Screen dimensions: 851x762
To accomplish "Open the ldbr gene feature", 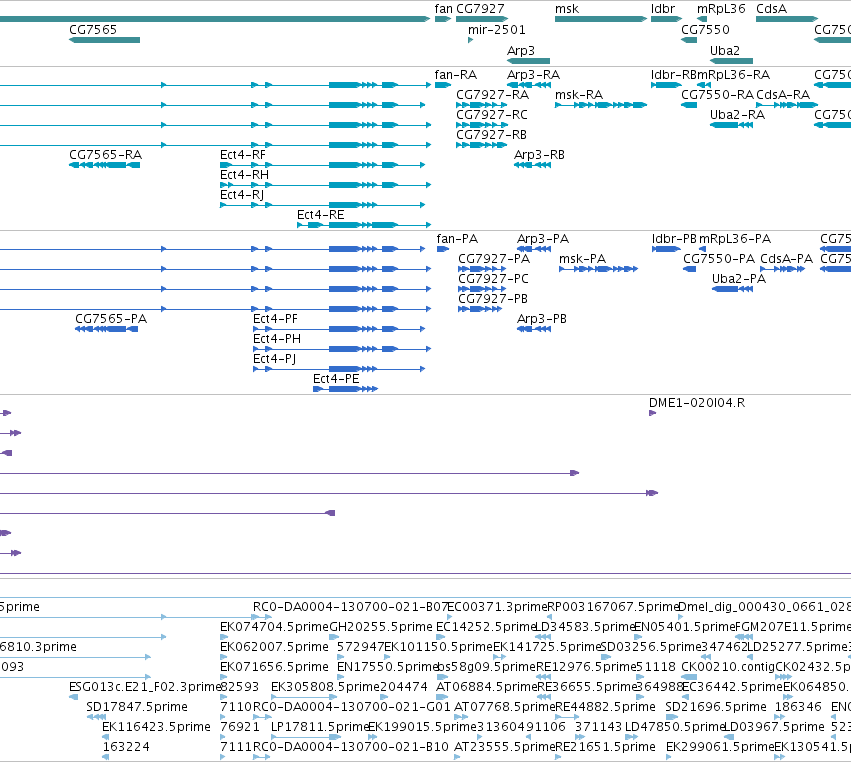I will (666, 19).
